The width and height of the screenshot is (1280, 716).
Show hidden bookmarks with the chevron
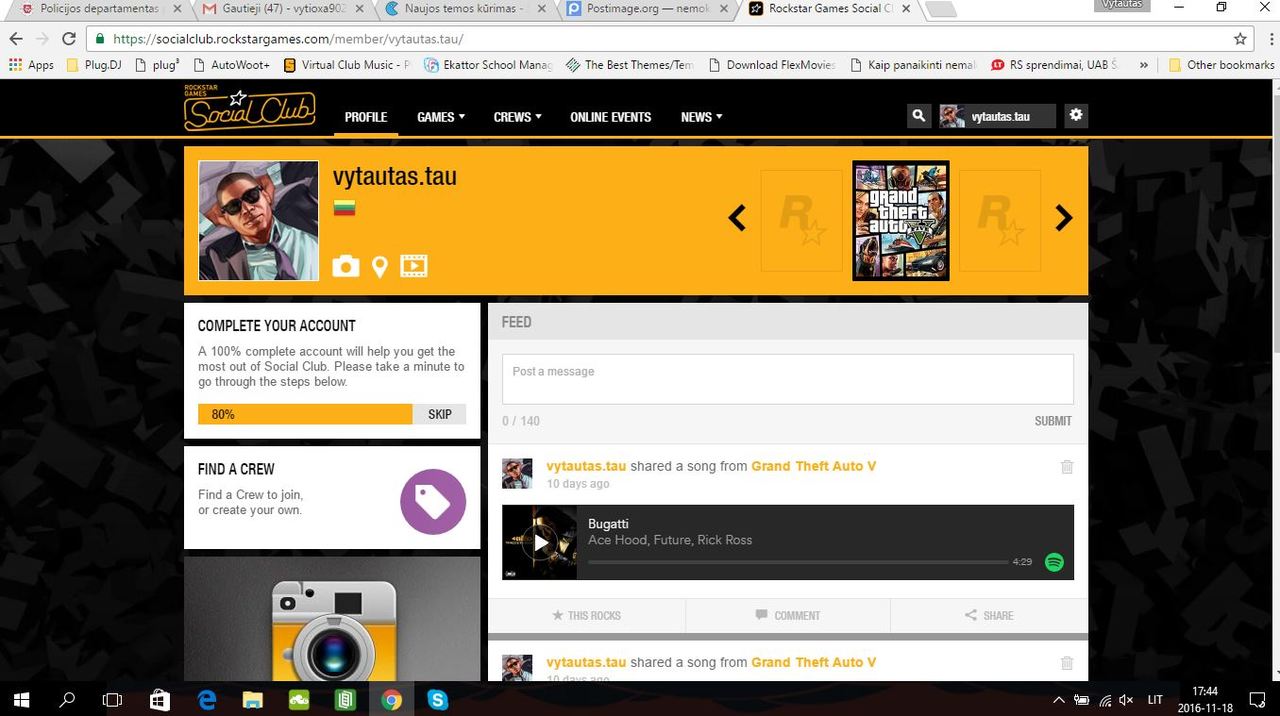click(x=1143, y=65)
